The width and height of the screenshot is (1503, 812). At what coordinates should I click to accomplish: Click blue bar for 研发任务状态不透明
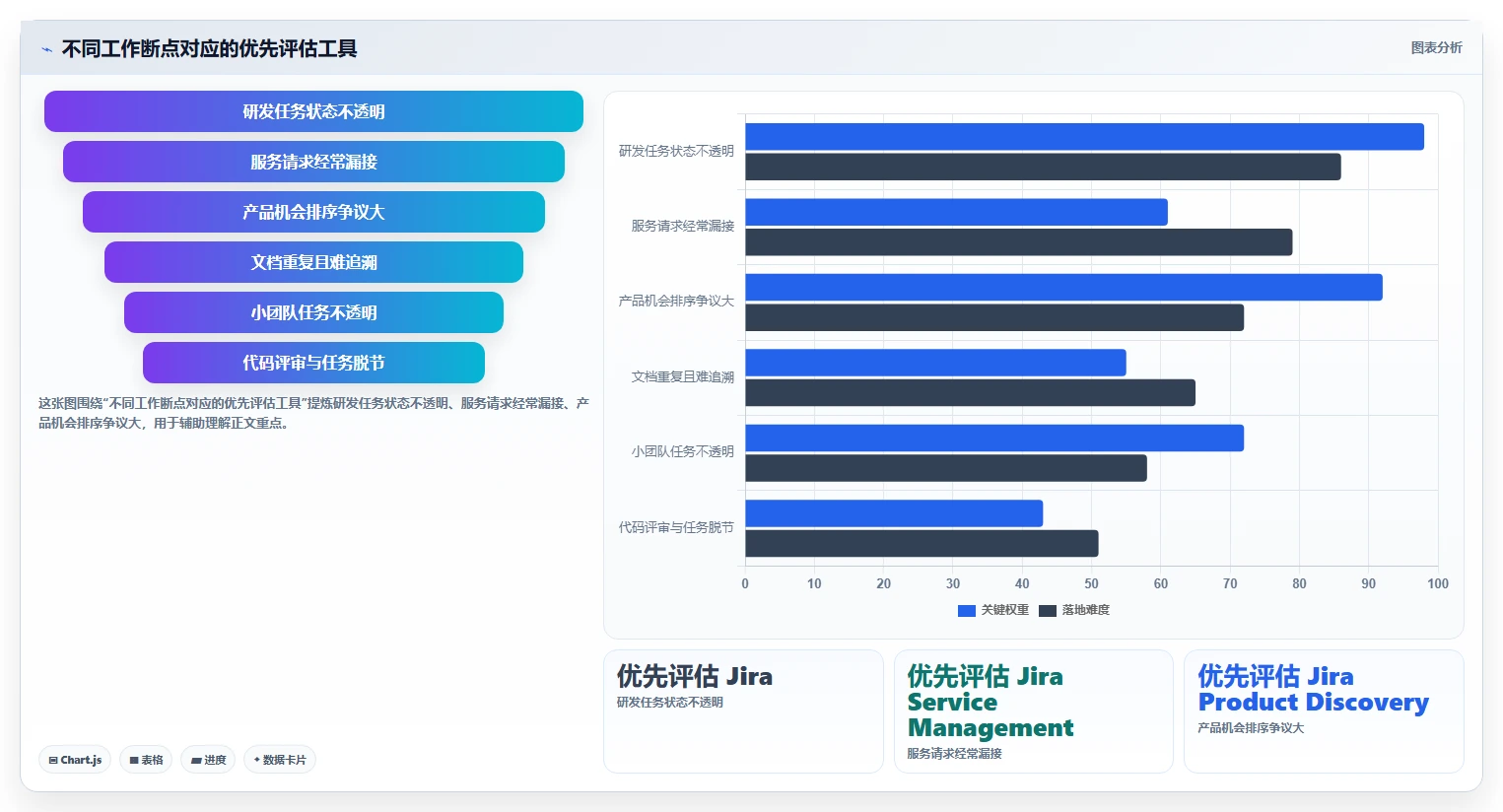point(1084,137)
